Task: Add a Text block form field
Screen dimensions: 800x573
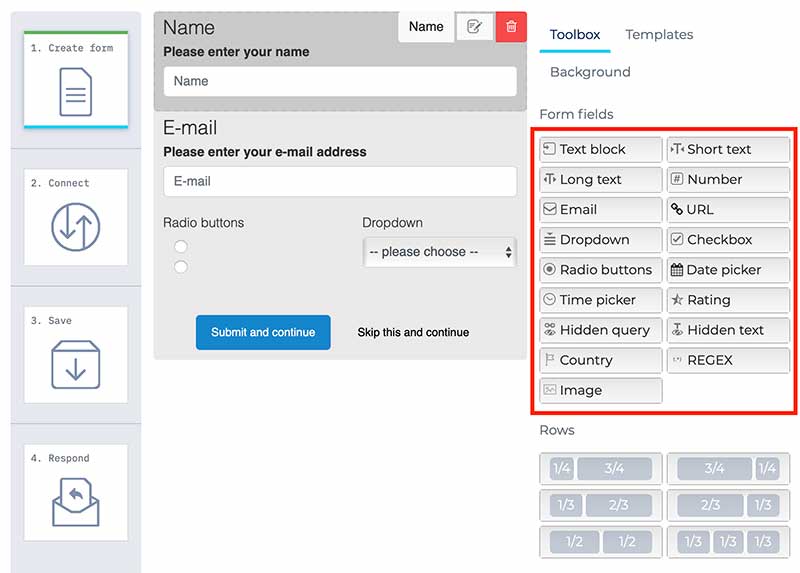Action: pyautogui.click(x=601, y=150)
